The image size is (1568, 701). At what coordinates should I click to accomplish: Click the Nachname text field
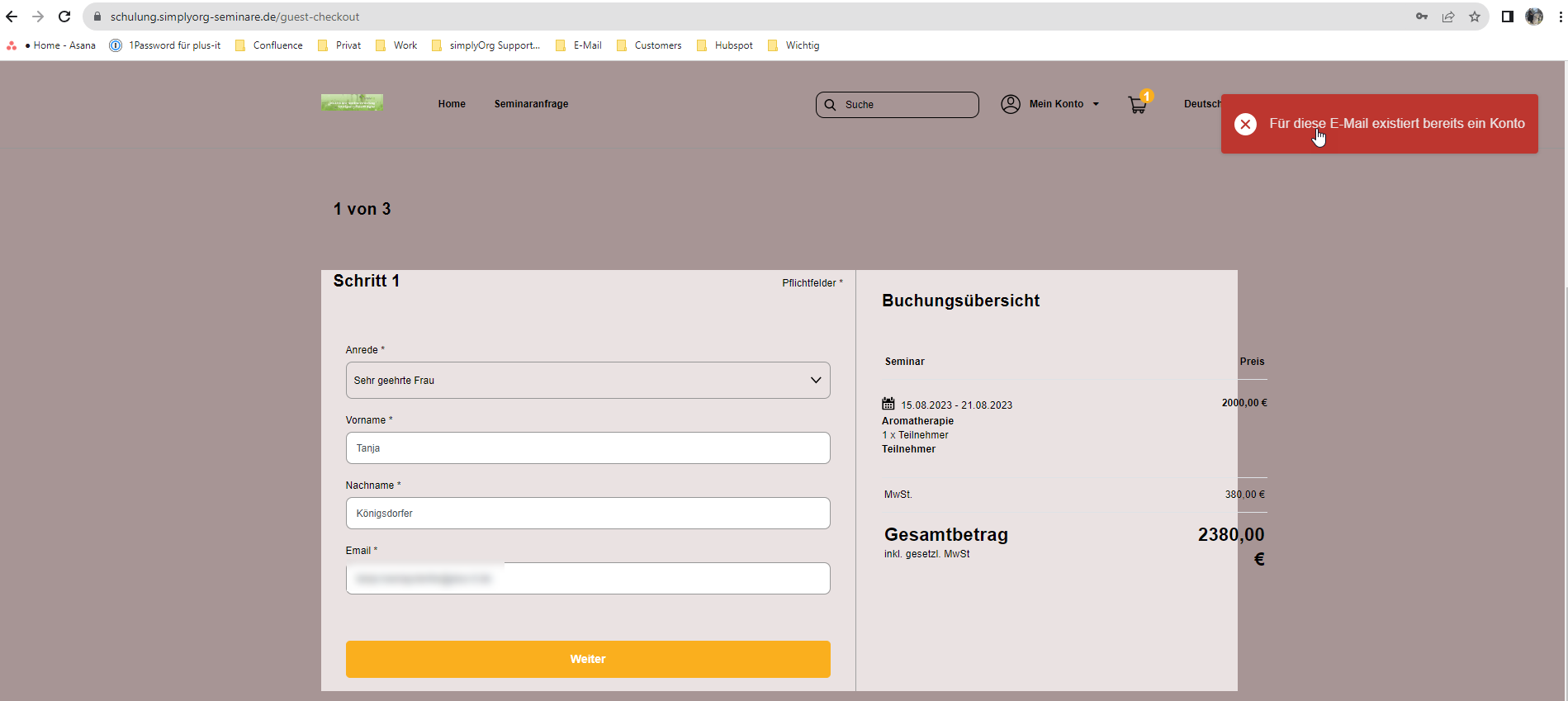click(587, 514)
